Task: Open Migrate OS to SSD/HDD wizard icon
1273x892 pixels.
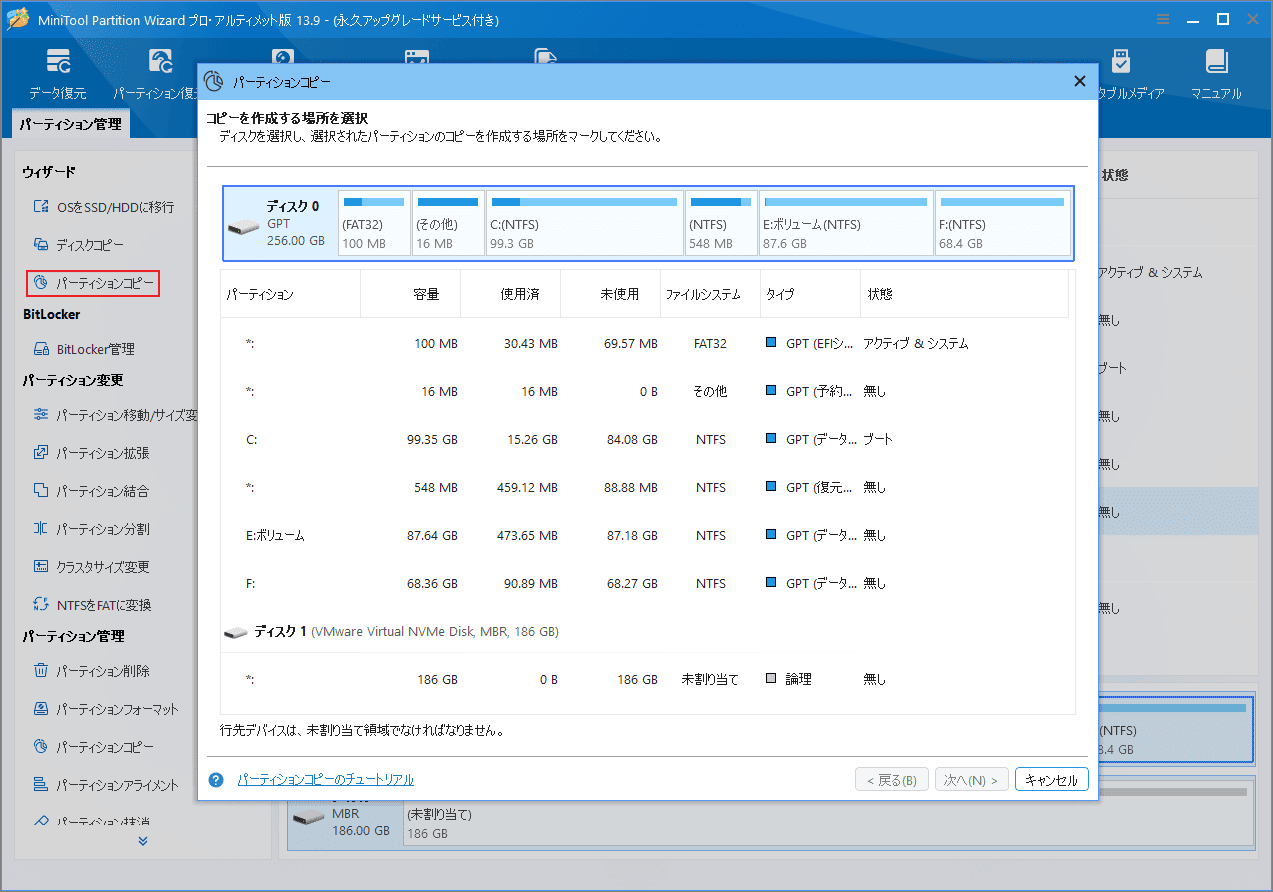Action: [40, 207]
